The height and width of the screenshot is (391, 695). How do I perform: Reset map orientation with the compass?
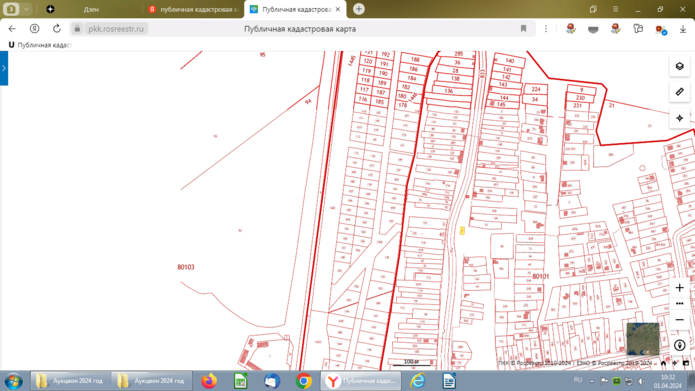point(679,345)
